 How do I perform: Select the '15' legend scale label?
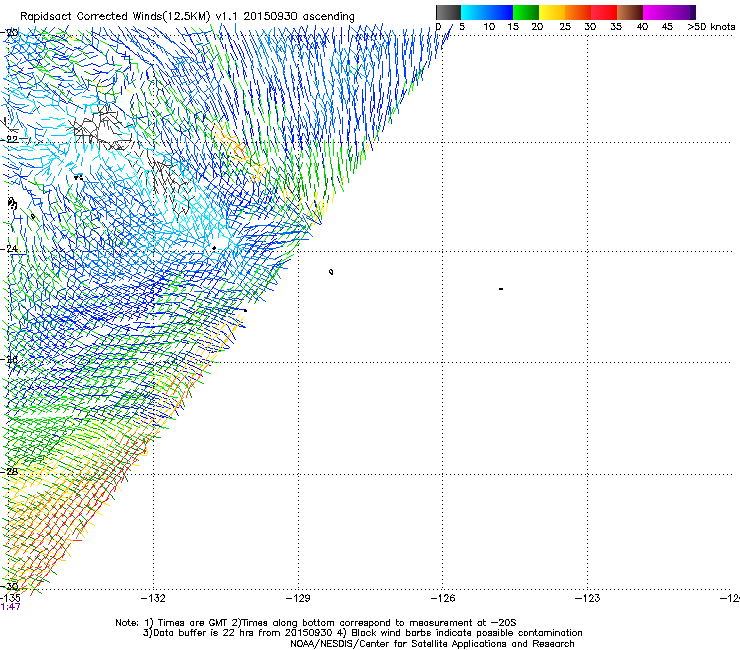click(x=513, y=27)
